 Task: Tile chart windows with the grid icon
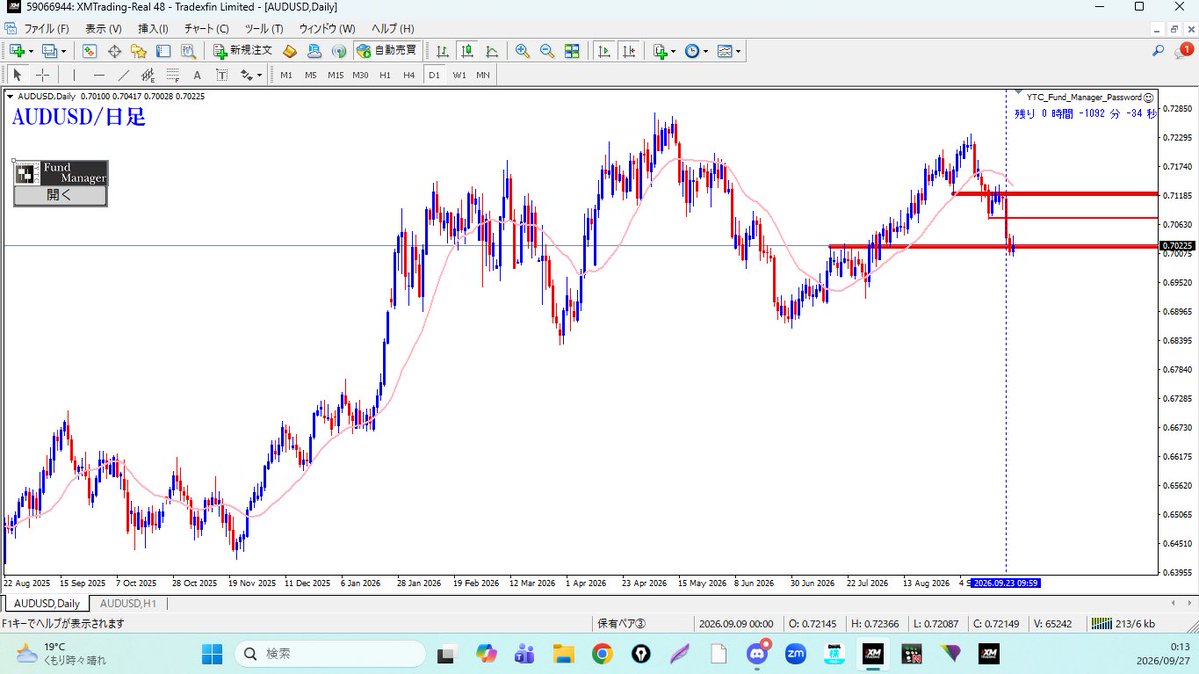[x=571, y=51]
